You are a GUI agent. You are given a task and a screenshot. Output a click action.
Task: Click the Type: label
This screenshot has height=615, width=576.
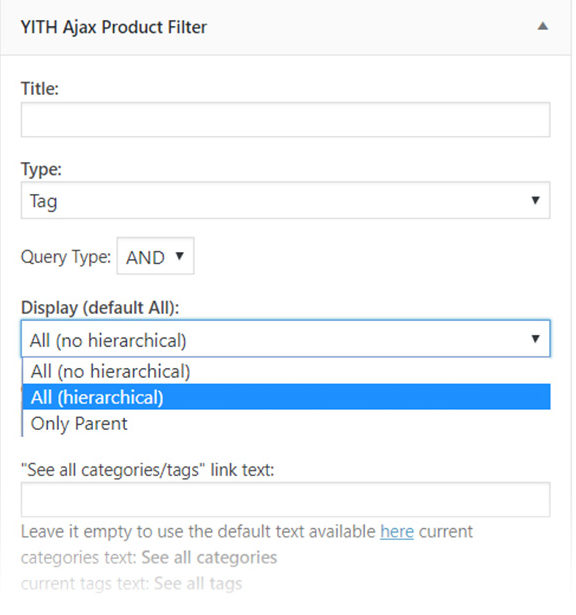click(x=41, y=169)
